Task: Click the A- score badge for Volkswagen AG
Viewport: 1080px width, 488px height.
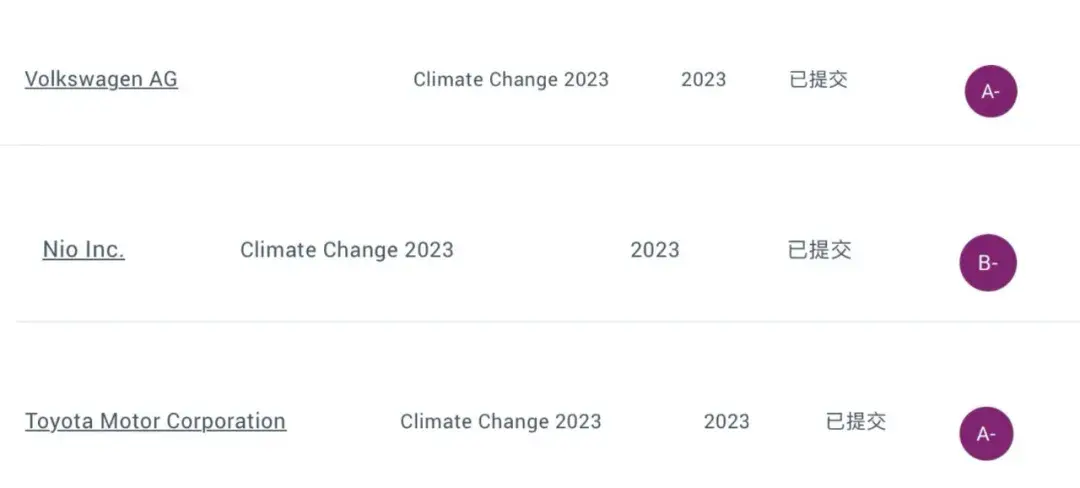Action: click(990, 92)
